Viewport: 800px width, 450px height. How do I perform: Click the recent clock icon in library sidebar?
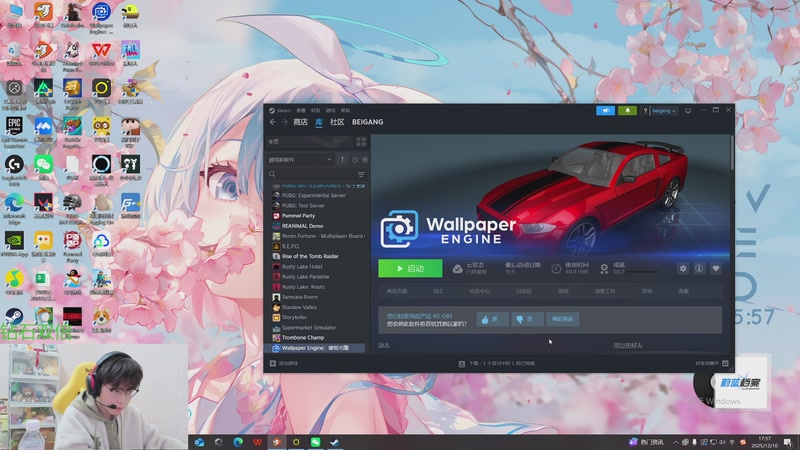[x=355, y=160]
